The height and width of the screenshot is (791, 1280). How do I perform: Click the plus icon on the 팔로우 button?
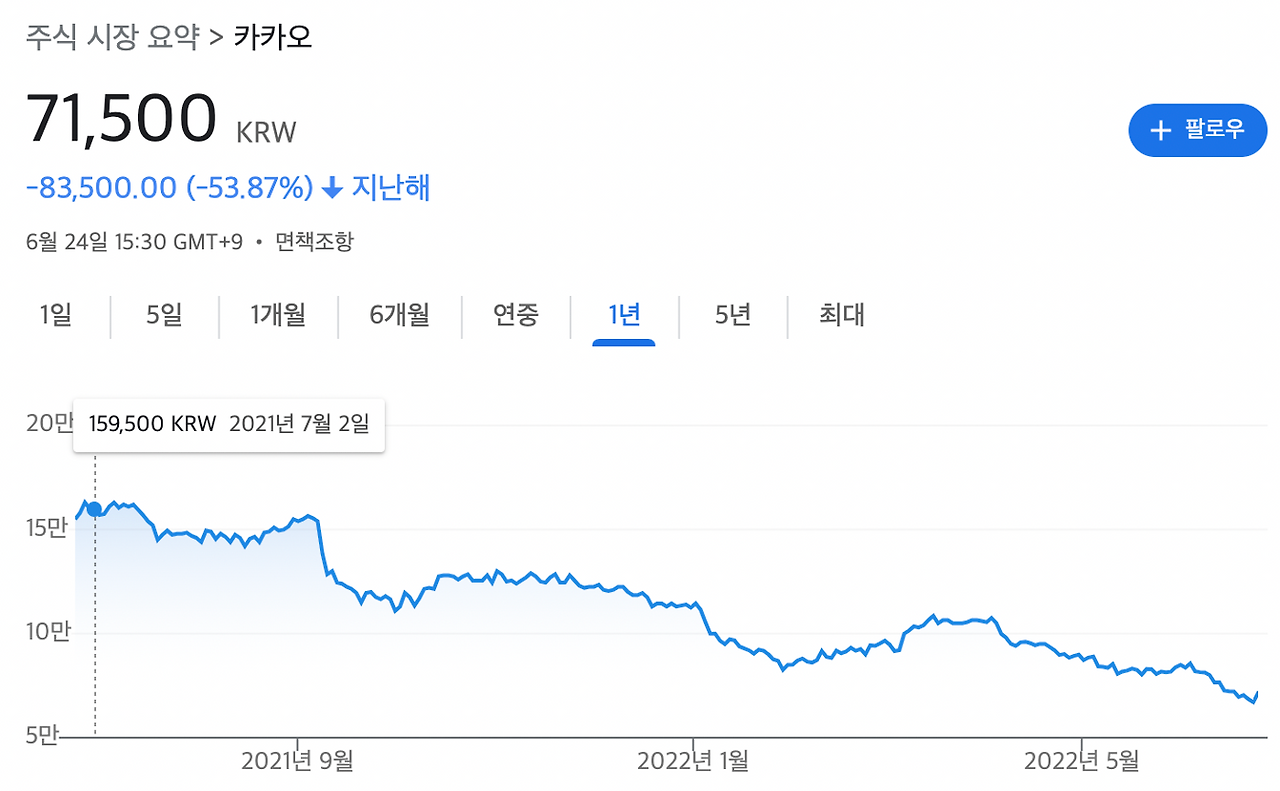coord(1161,130)
